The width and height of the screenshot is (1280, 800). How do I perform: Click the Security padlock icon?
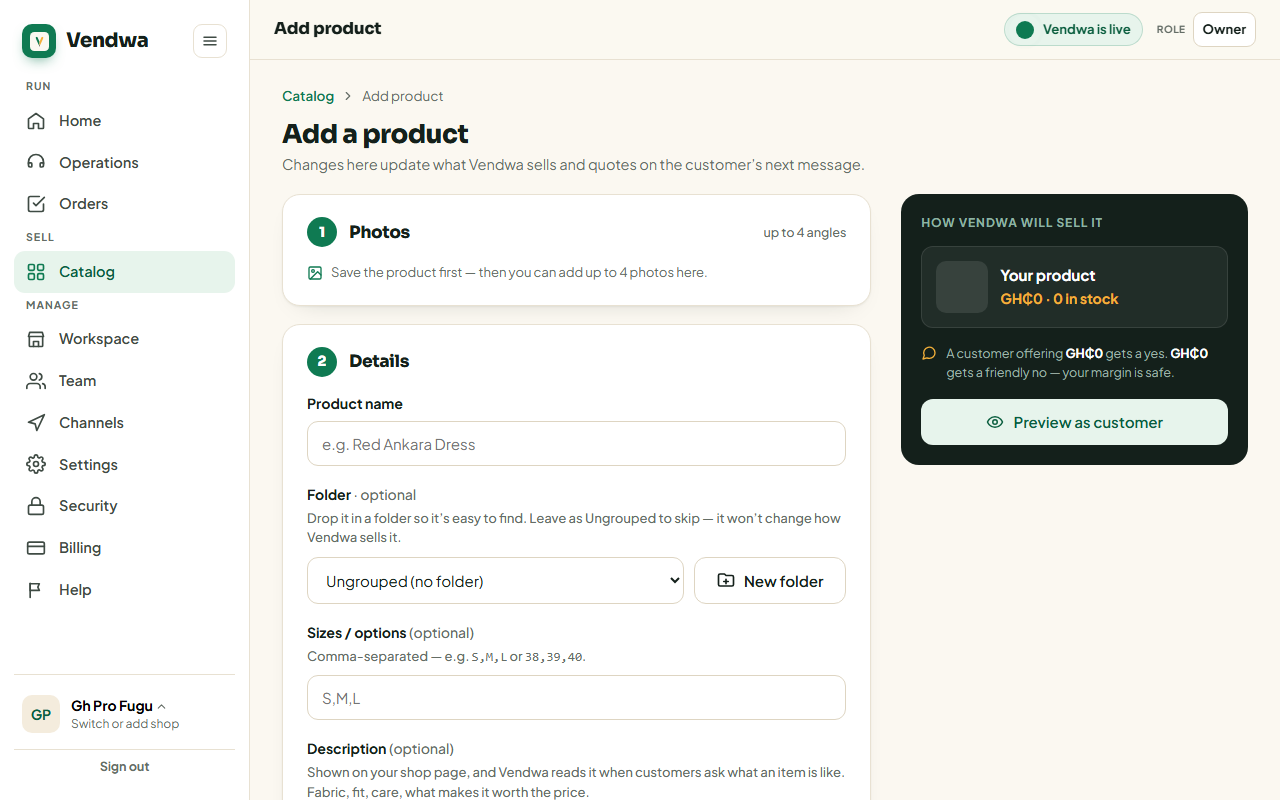pos(36,506)
